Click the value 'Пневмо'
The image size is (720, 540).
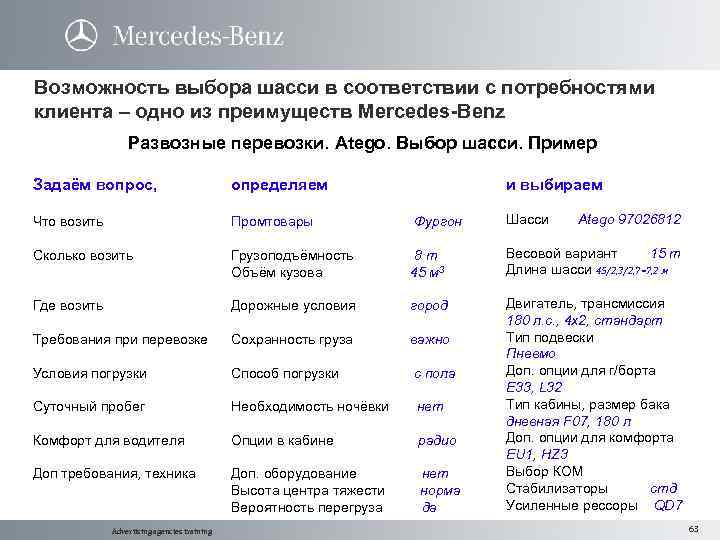coord(530,354)
